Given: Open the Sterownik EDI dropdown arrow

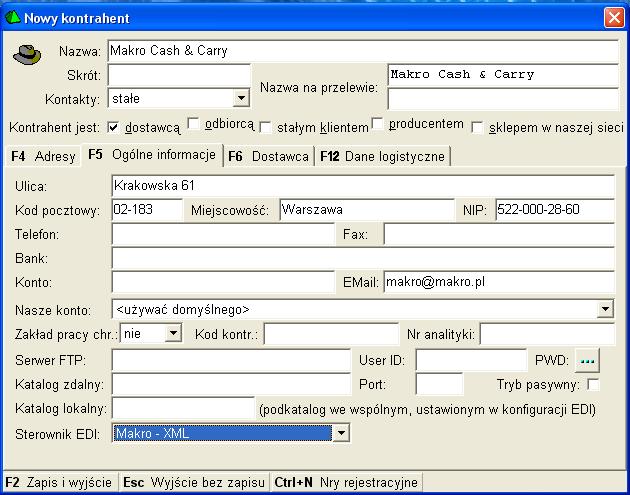Looking at the screenshot, I should point(341,433).
